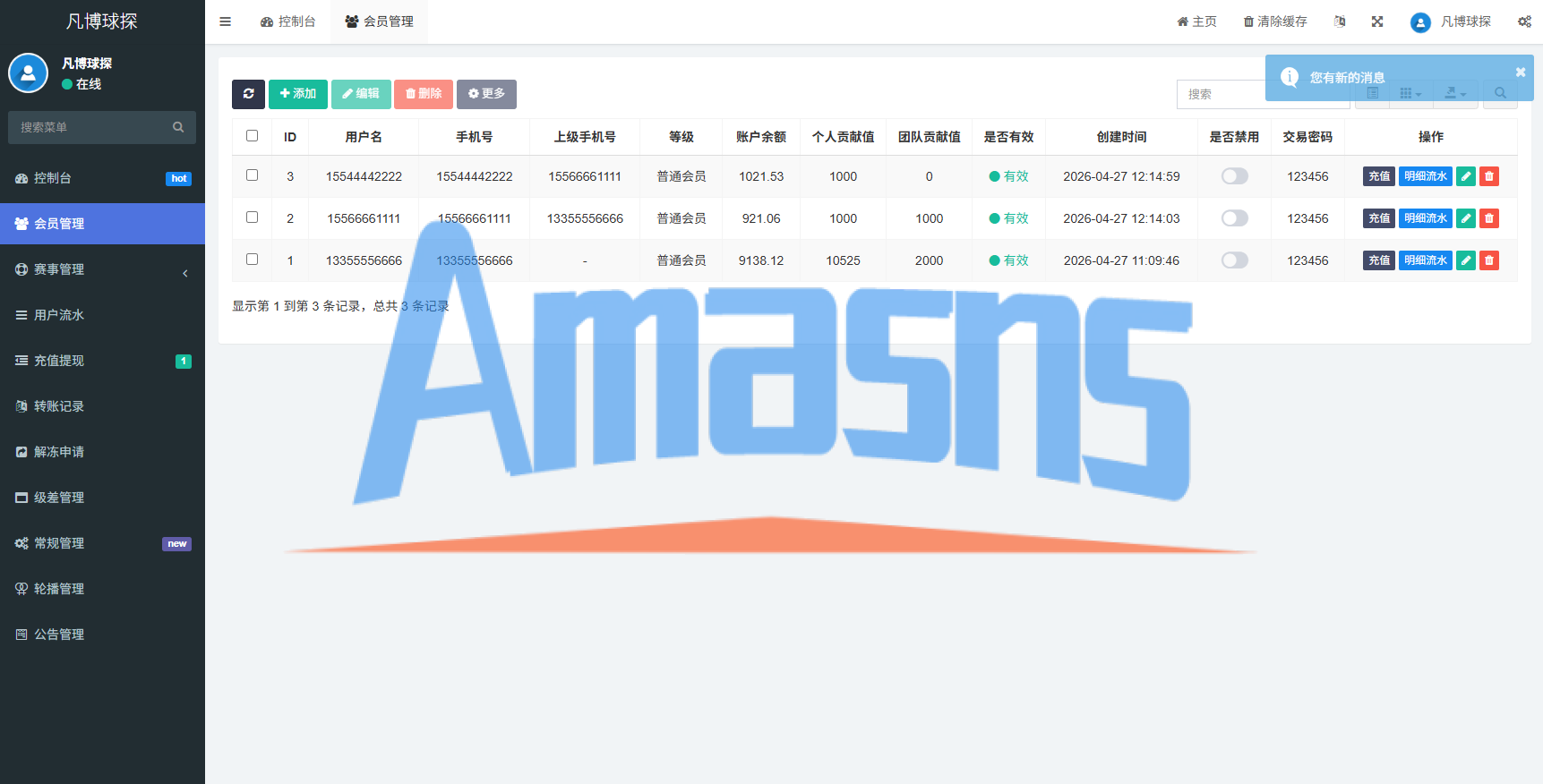Click the red trash icon for user 15544442222
The width and height of the screenshot is (1543, 784).
coord(1489,176)
